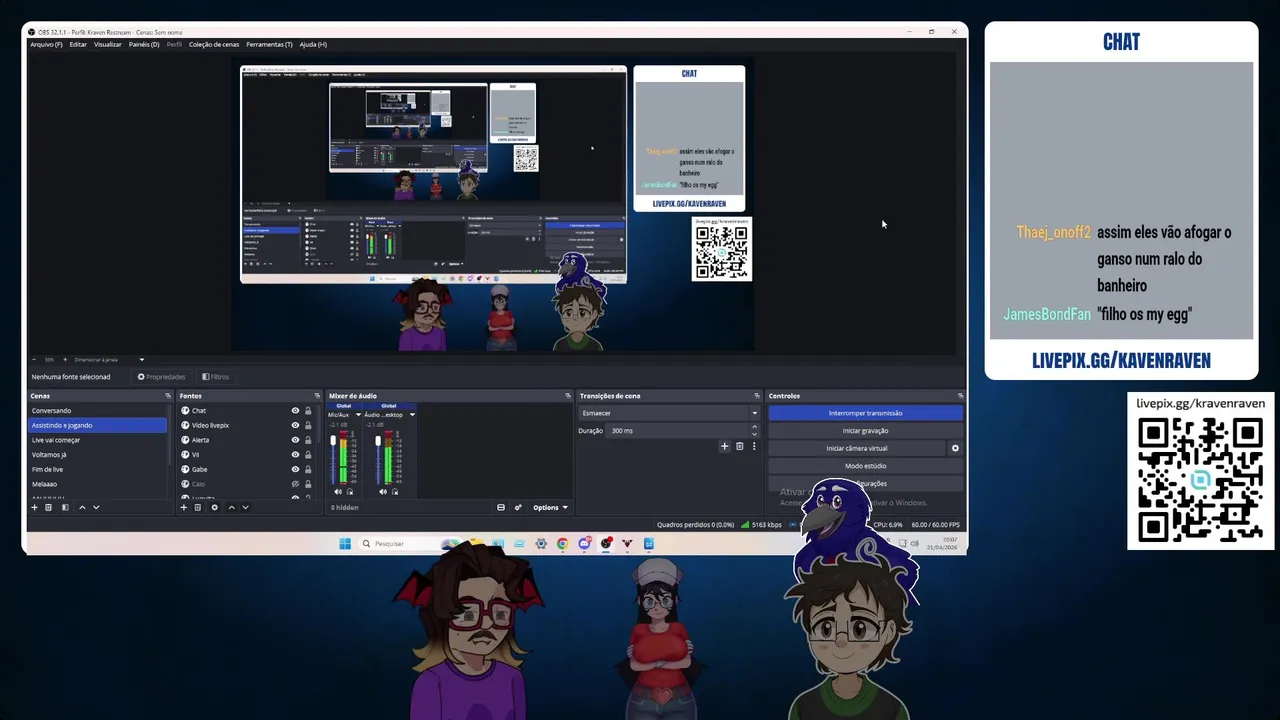This screenshot has width=1280, height=720.
Task: Open the Painéis menu
Action: (x=144, y=44)
